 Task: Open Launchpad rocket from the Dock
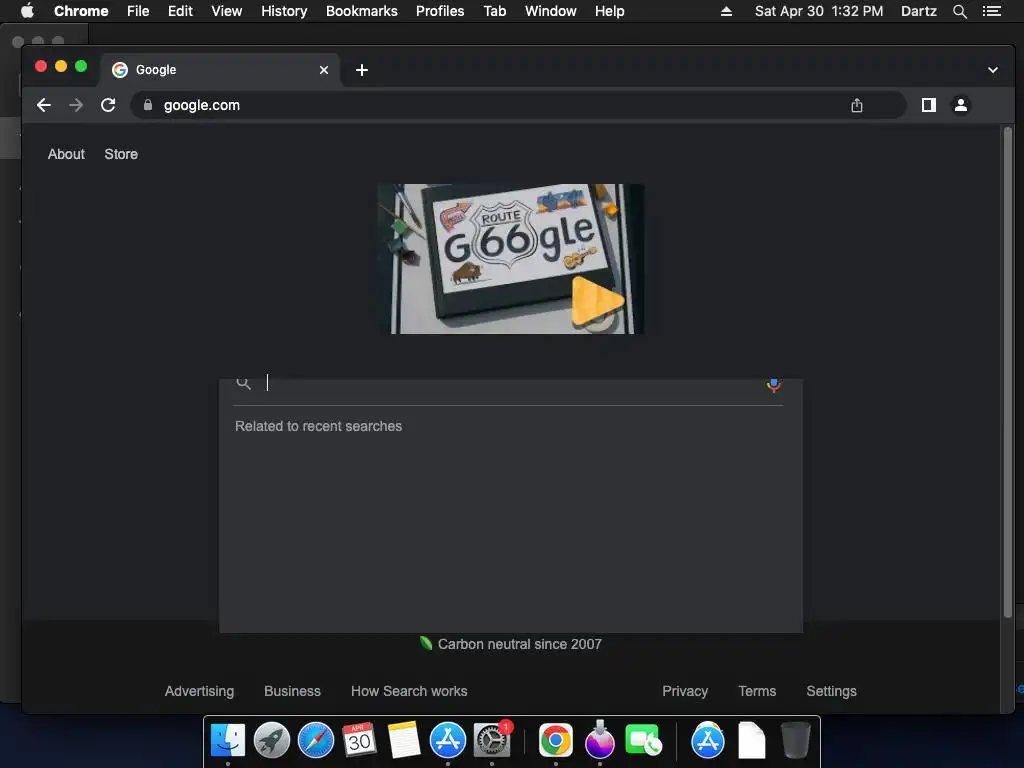(272, 741)
